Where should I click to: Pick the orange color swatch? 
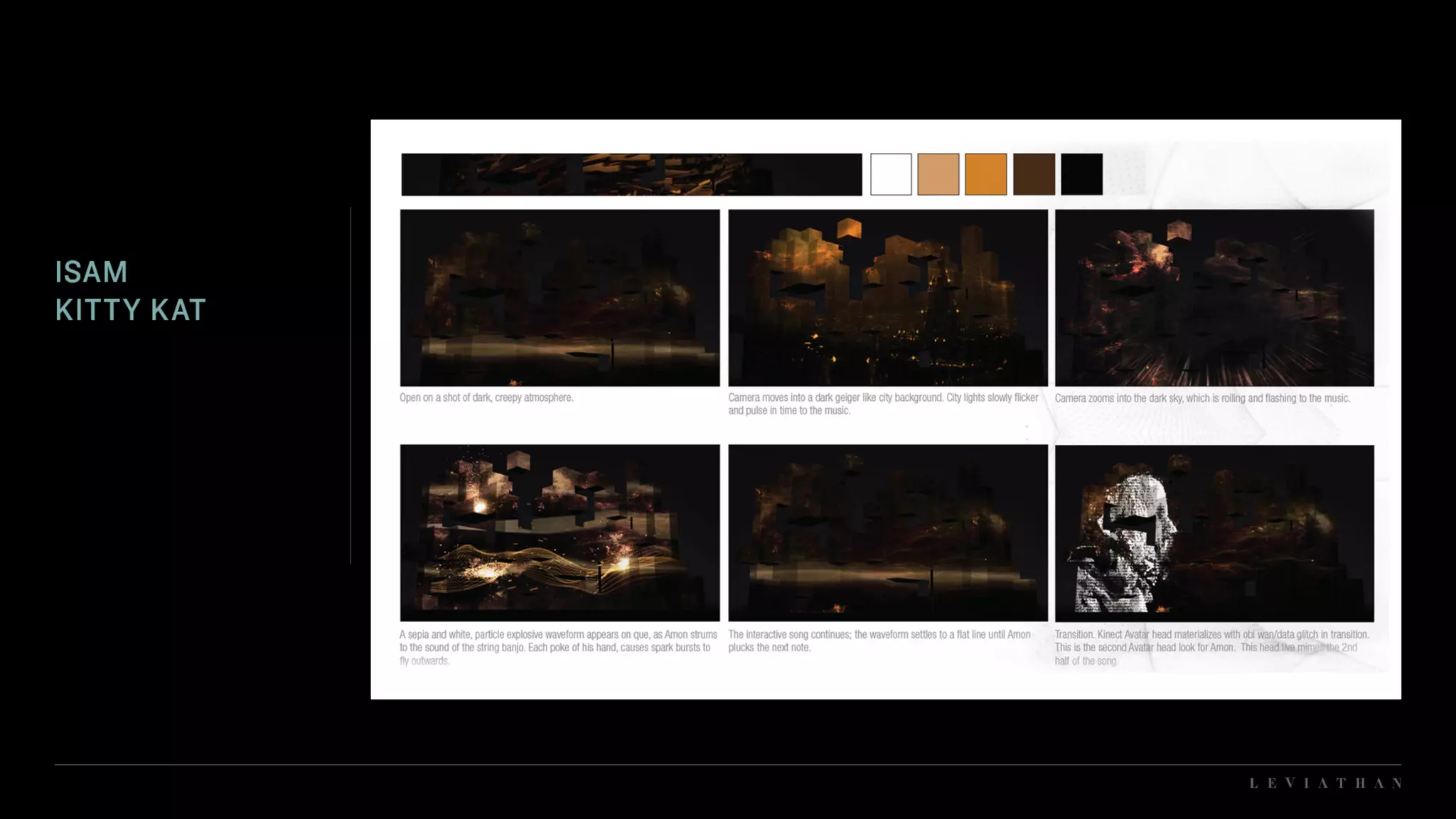tap(985, 174)
